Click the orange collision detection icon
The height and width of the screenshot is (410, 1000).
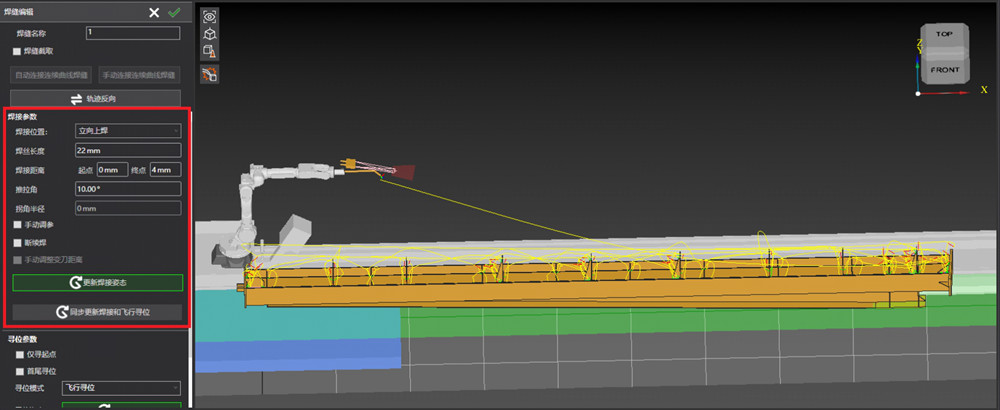pos(209,74)
